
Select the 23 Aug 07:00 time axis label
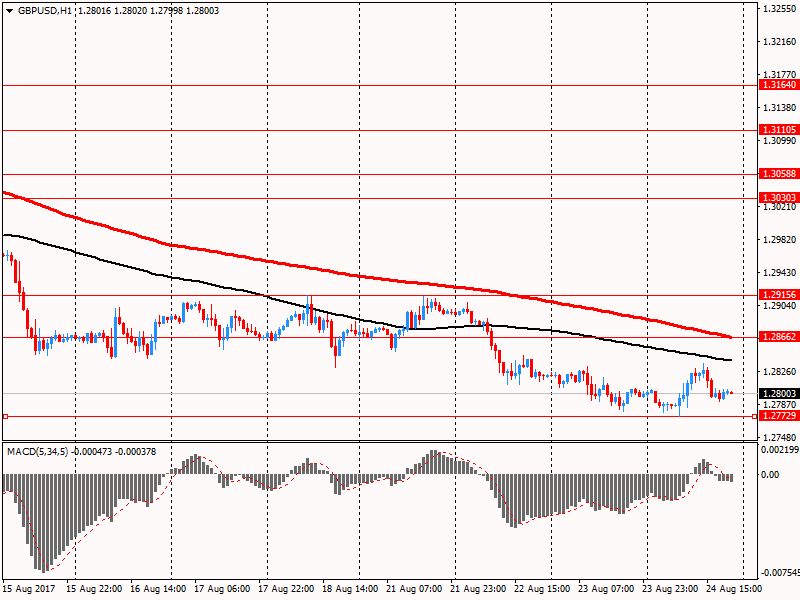pos(606,589)
